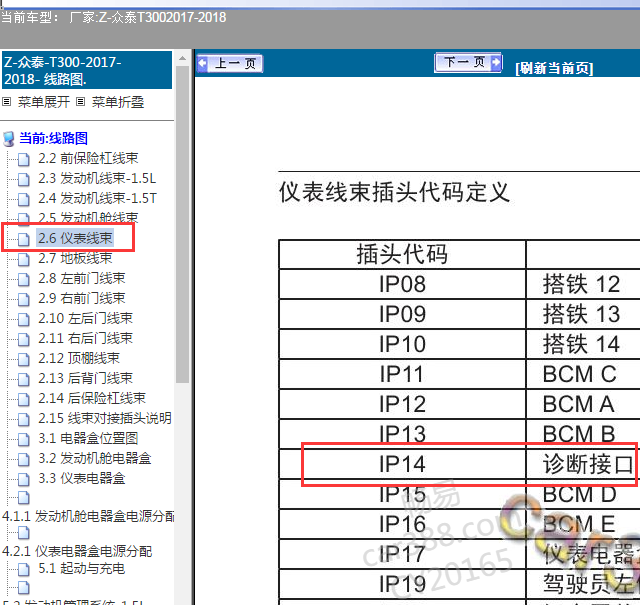Viewport: 640px width, 605px height.
Task: Open 2.11 右后门线束 page
Action: pyautogui.click(x=85, y=338)
